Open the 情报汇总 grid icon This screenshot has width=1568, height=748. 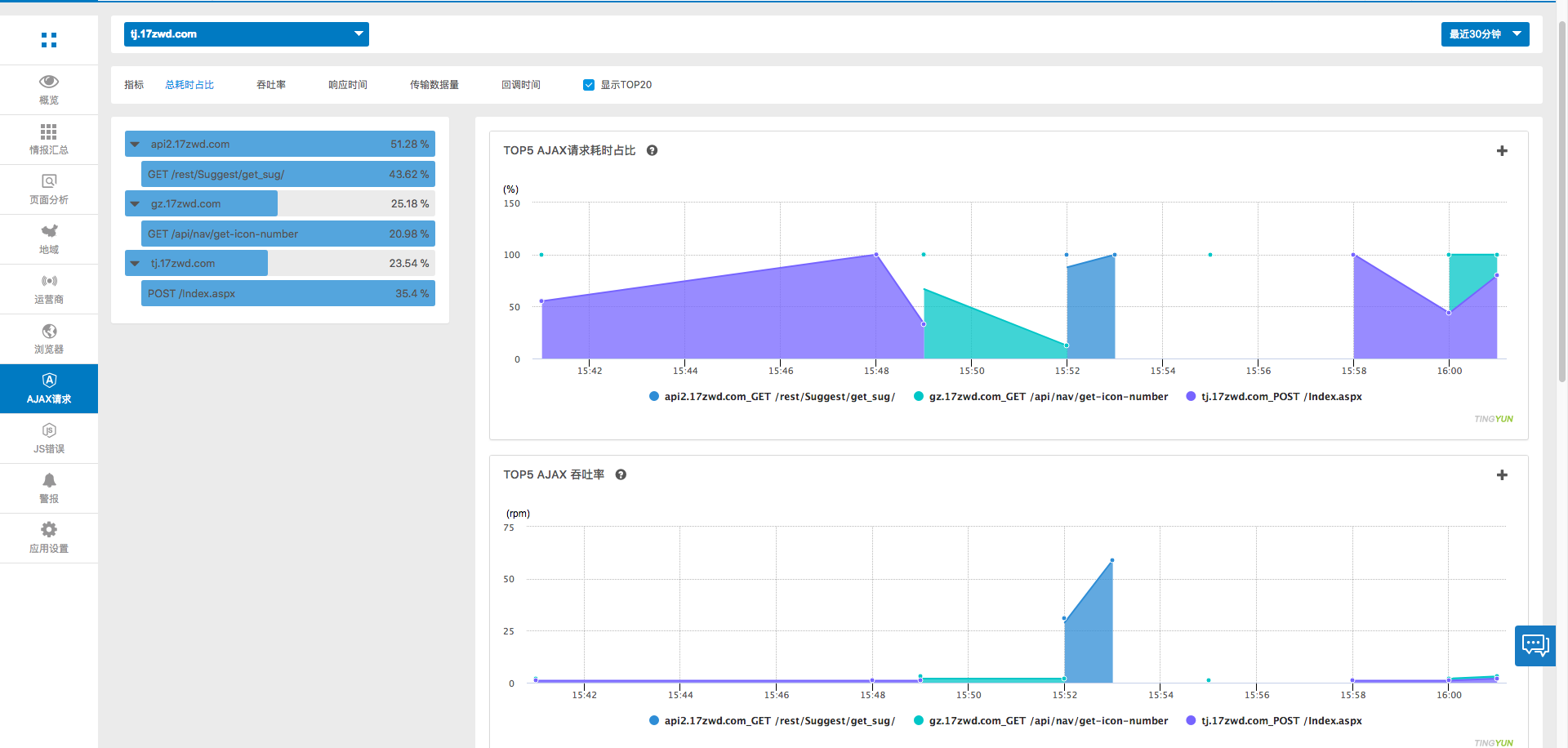[49, 131]
